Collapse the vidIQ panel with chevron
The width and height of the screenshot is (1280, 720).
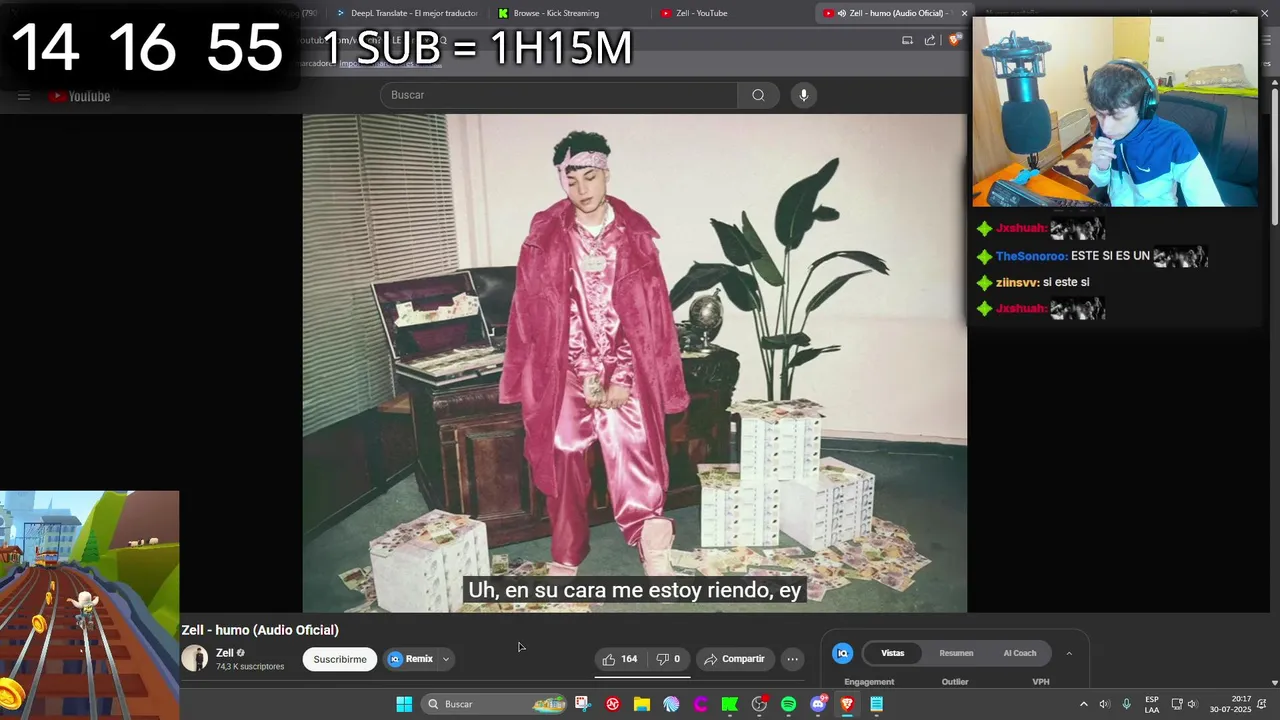tap(1069, 653)
